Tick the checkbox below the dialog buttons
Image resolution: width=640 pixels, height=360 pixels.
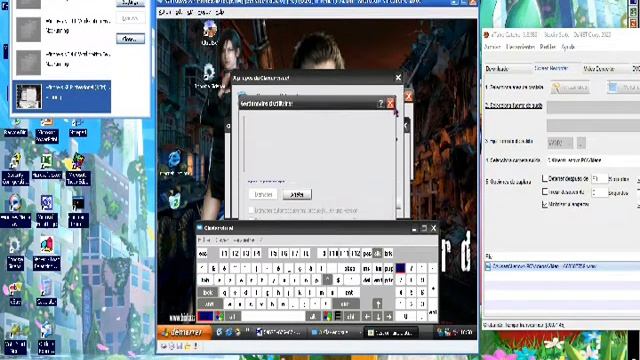click(251, 210)
